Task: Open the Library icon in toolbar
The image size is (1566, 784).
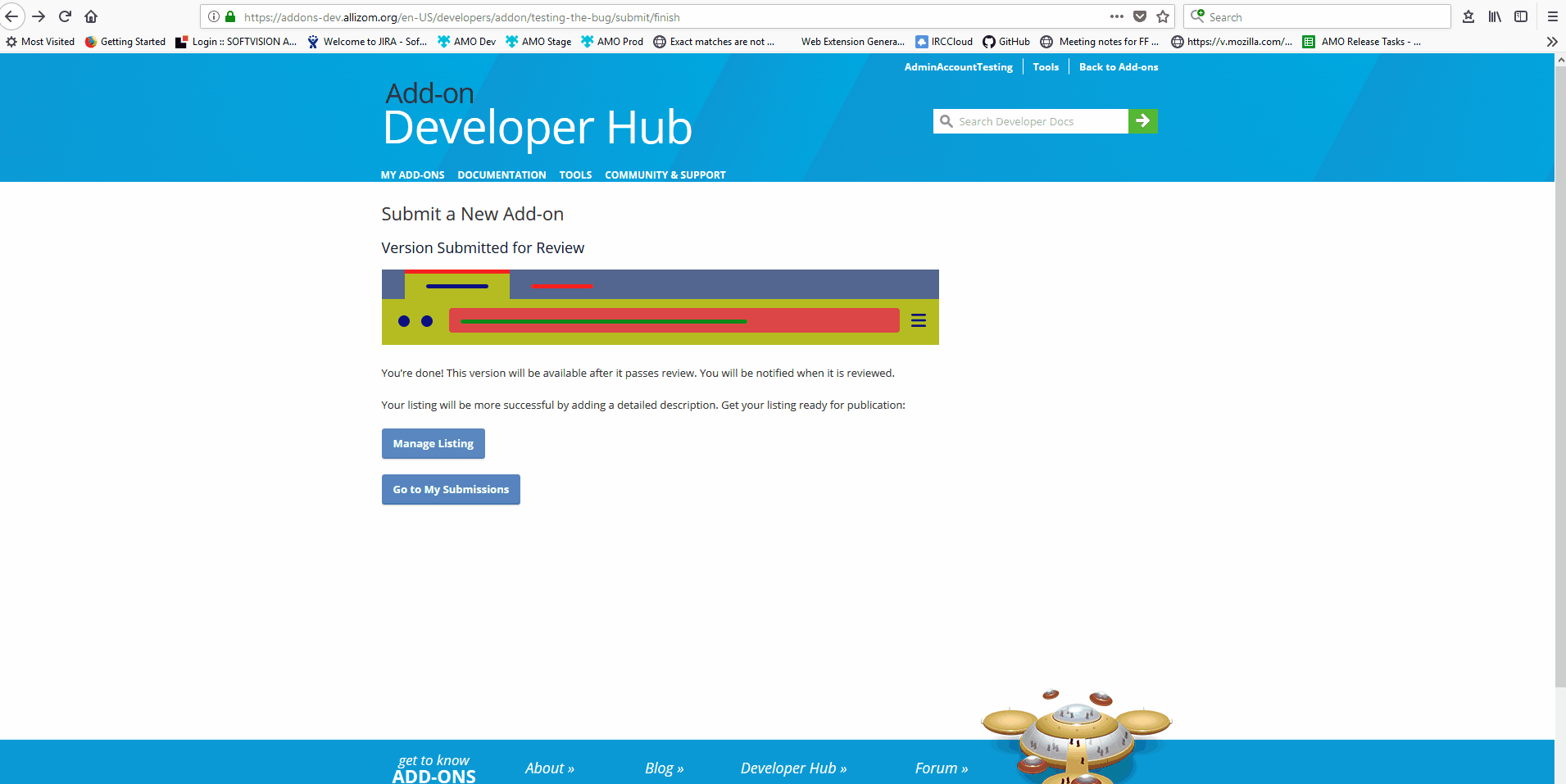Action: point(1495,16)
